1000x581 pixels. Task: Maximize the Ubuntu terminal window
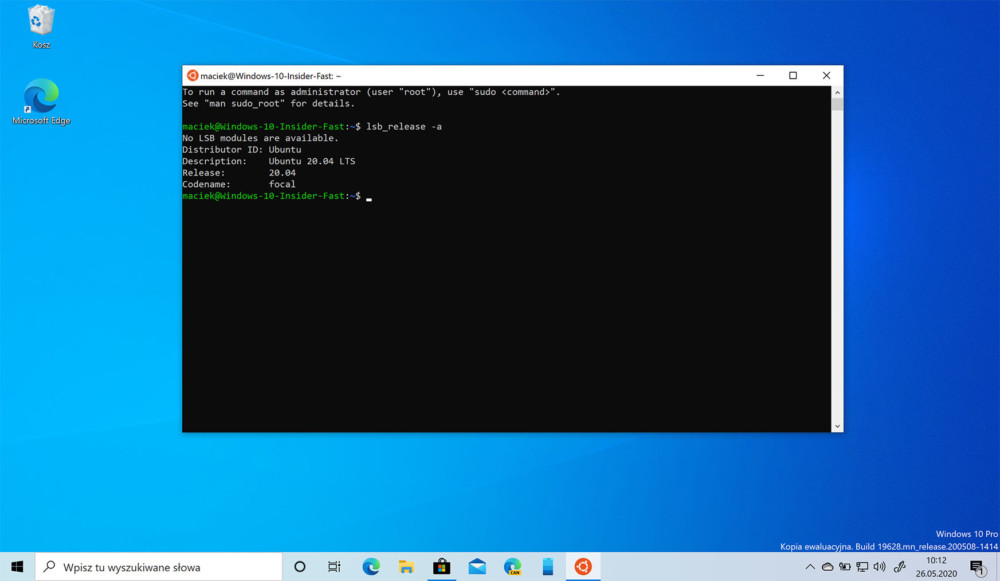[x=793, y=75]
